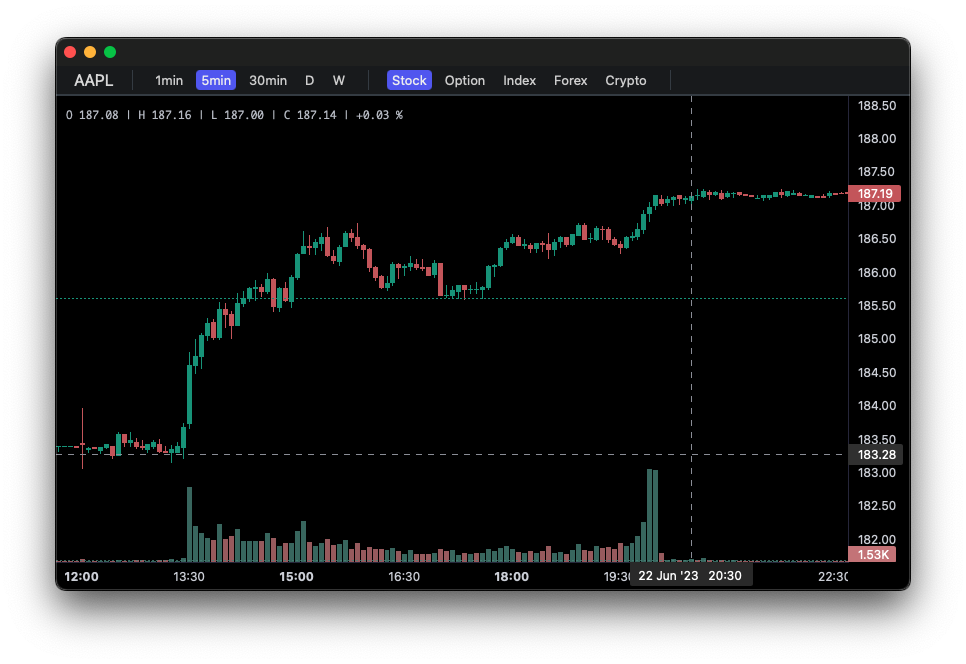Click the 183.28 crosshair price label
This screenshot has width=966, height=664.
click(x=875, y=455)
